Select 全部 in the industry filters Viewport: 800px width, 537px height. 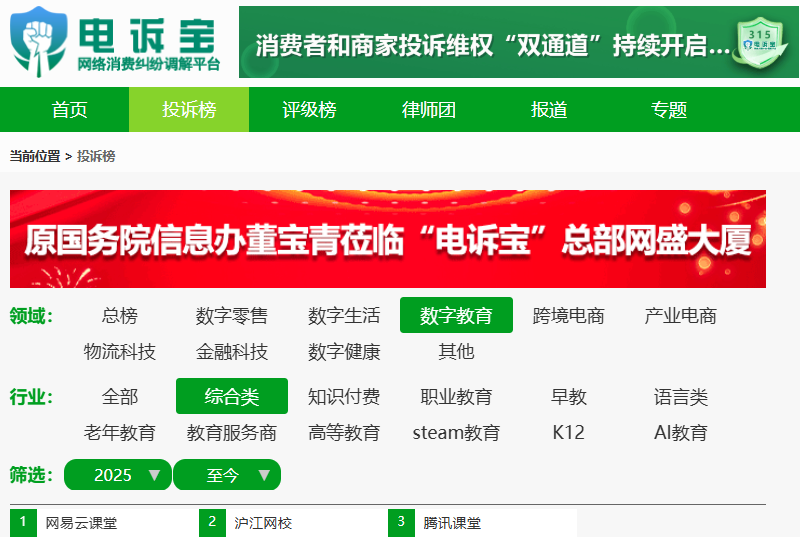(x=120, y=396)
